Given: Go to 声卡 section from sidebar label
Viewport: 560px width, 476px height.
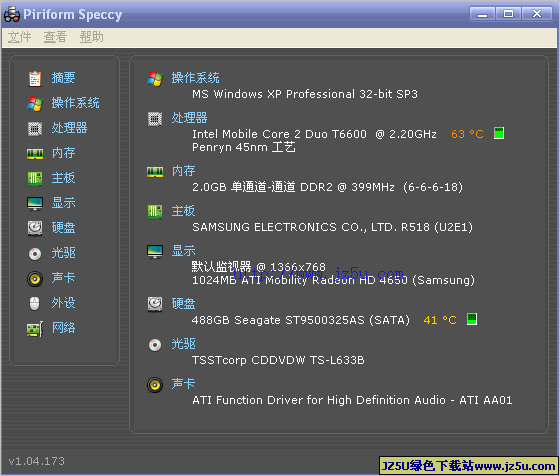Looking at the screenshot, I should [x=63, y=277].
